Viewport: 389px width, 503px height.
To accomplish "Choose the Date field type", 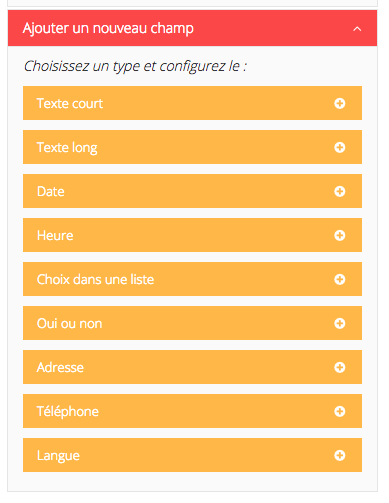I will pyautogui.click(x=192, y=191).
